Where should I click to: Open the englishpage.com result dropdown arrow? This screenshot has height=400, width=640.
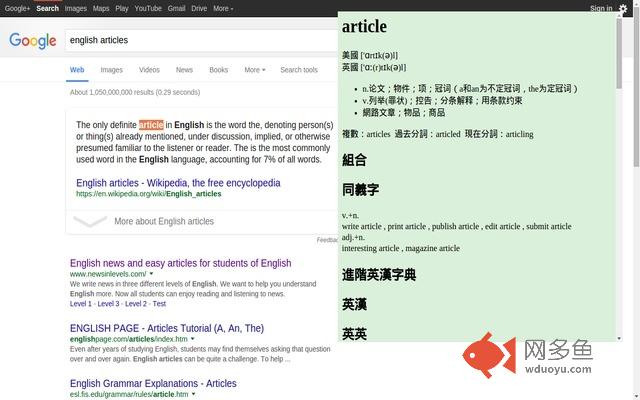pos(193,339)
